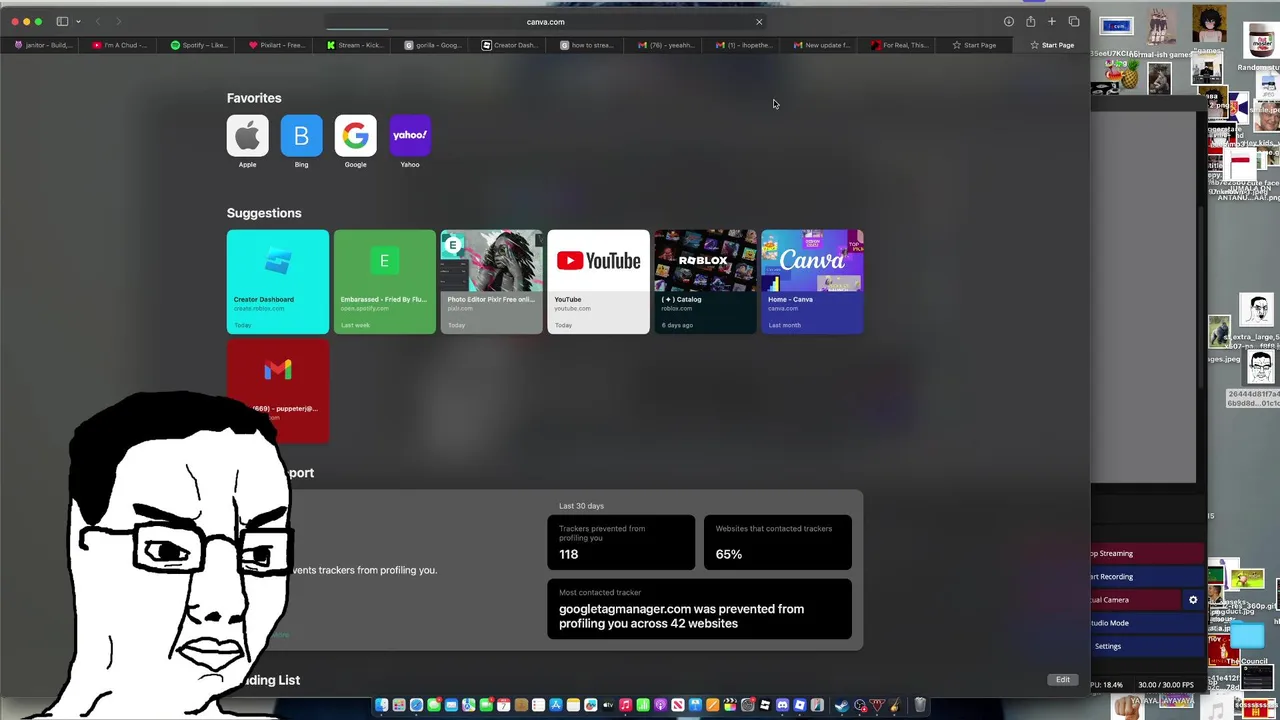The width and height of the screenshot is (1280, 720).
Task: Open FaceTime from the Dock
Action: click(486, 705)
